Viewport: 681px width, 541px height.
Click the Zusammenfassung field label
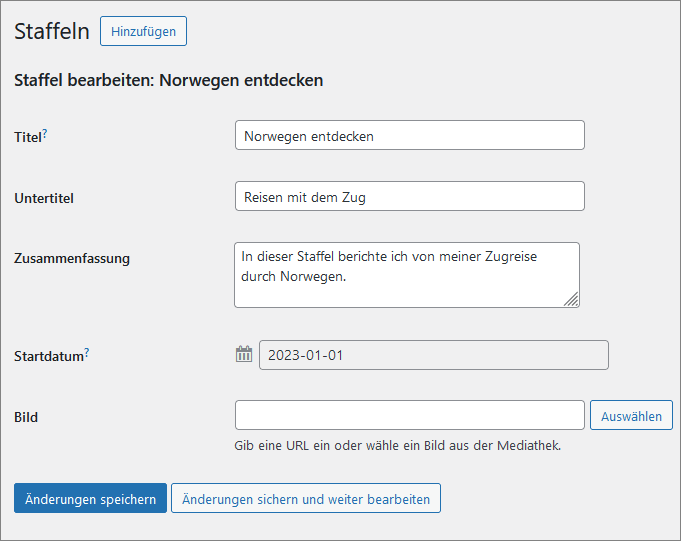click(72, 258)
